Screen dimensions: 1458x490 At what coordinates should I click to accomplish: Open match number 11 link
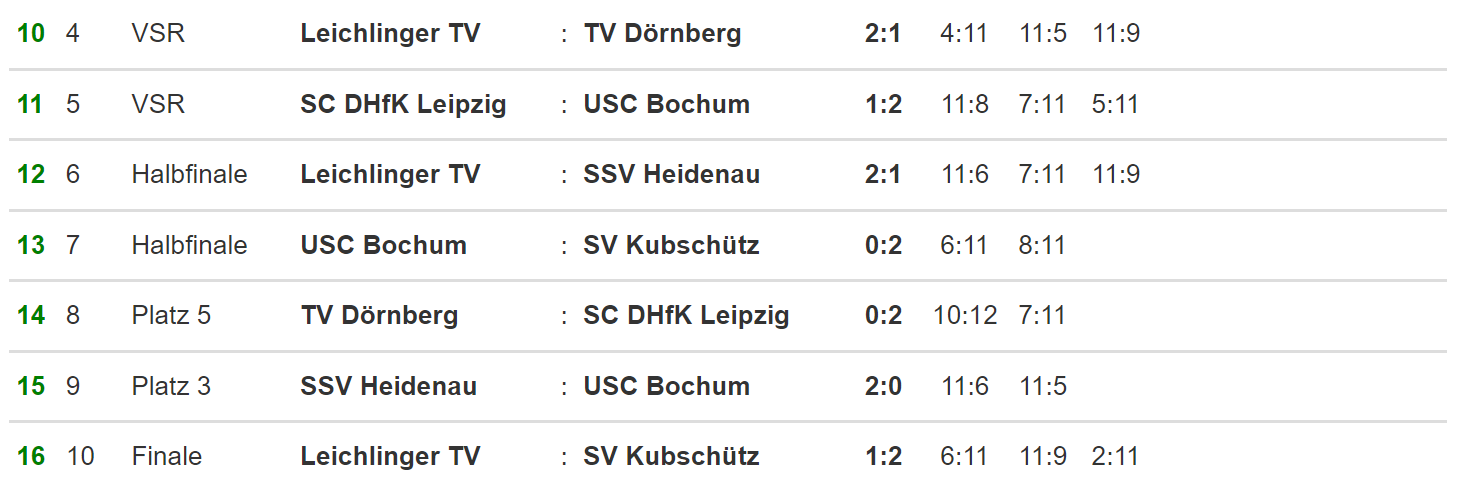[31, 104]
